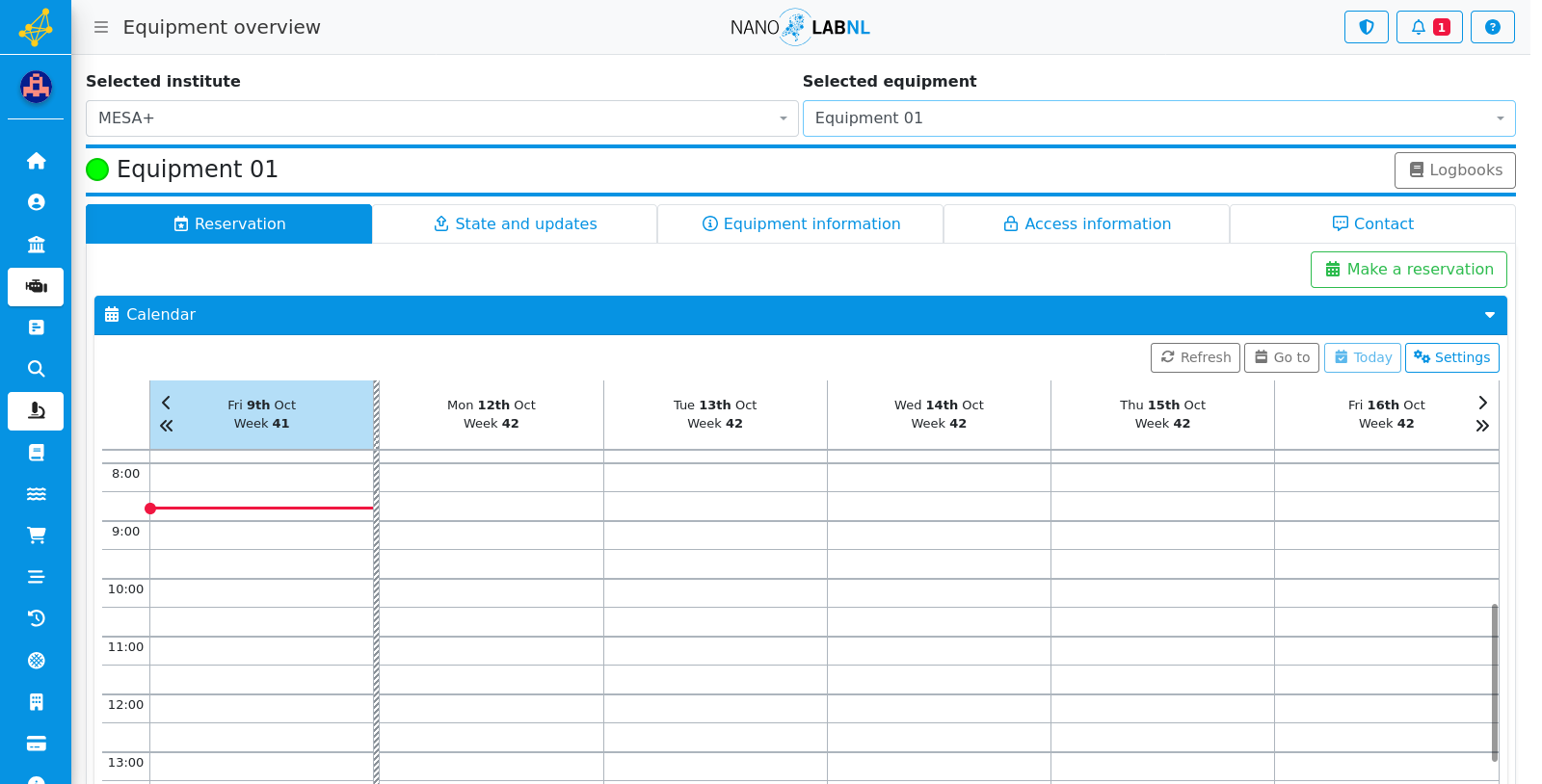The image size is (1542, 784).
Task: Switch to State and updates tab
Action: coord(515,223)
